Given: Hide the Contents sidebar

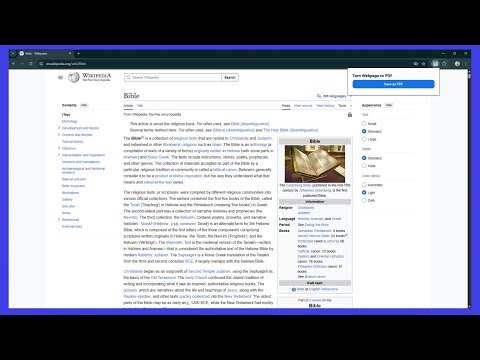Looking at the screenshot, I should pyautogui.click(x=84, y=105).
